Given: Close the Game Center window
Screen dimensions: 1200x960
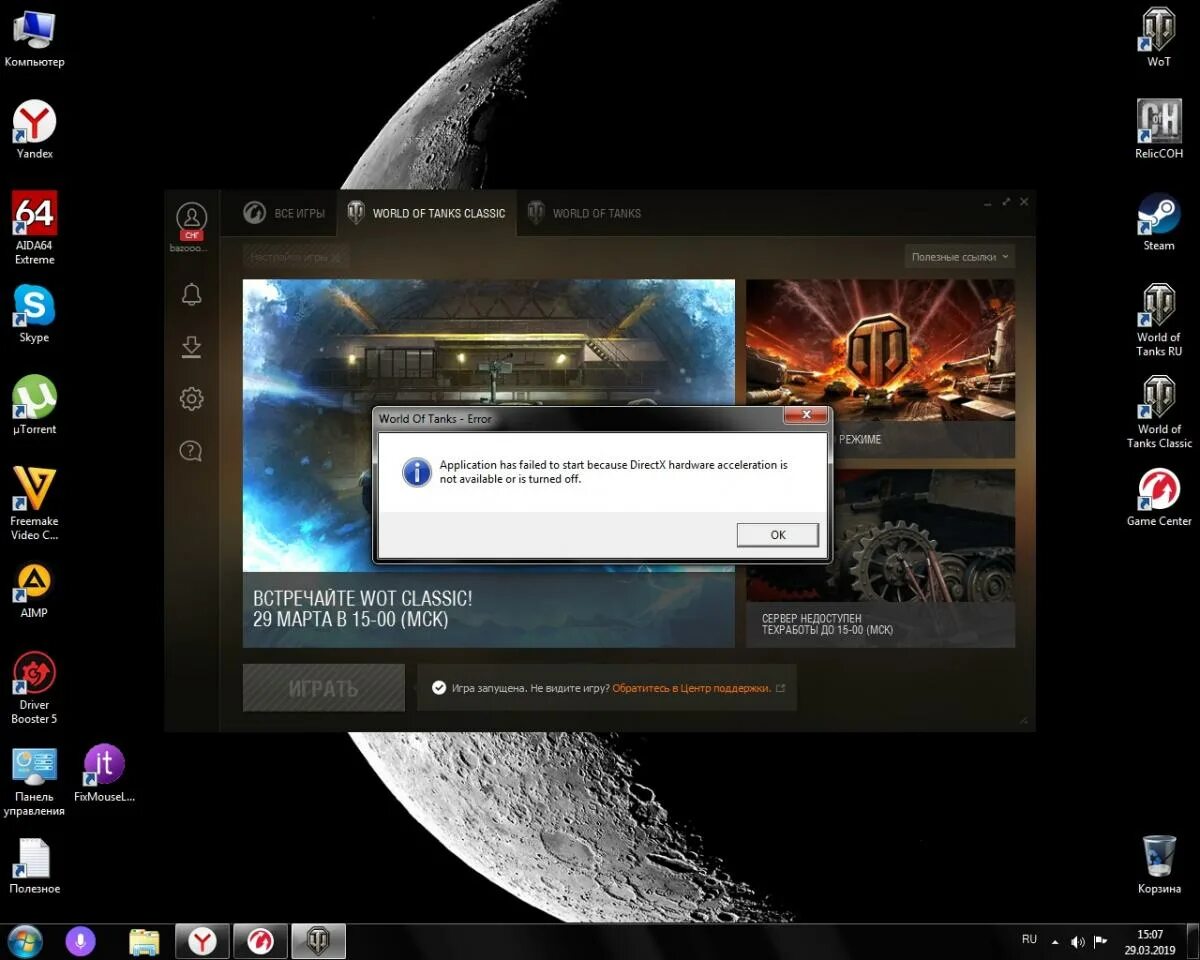Looking at the screenshot, I should (1024, 202).
